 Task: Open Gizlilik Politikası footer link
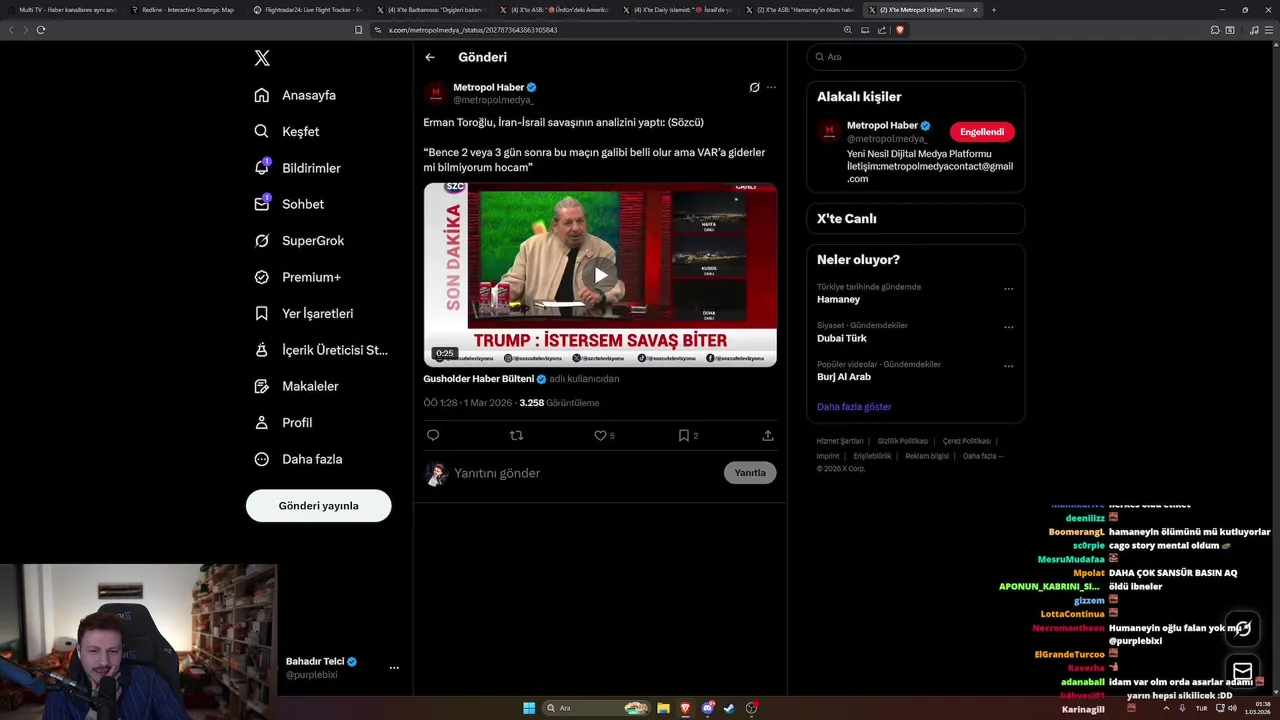(x=903, y=441)
